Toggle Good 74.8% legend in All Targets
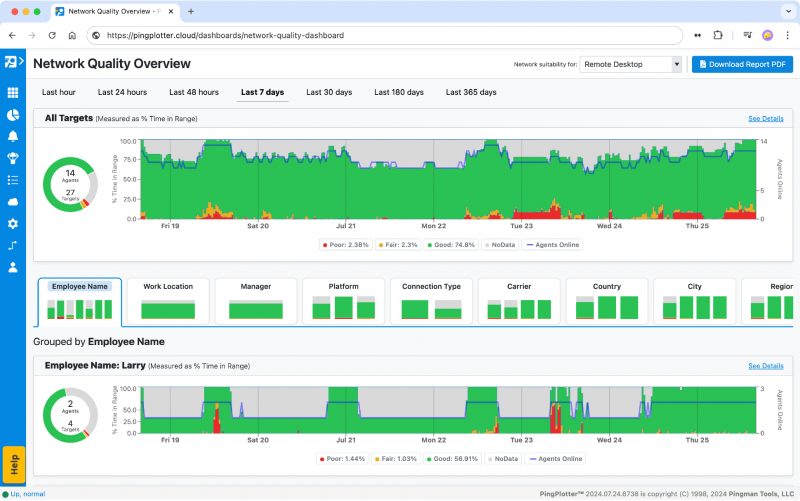This screenshot has height=501, width=800. click(451, 245)
